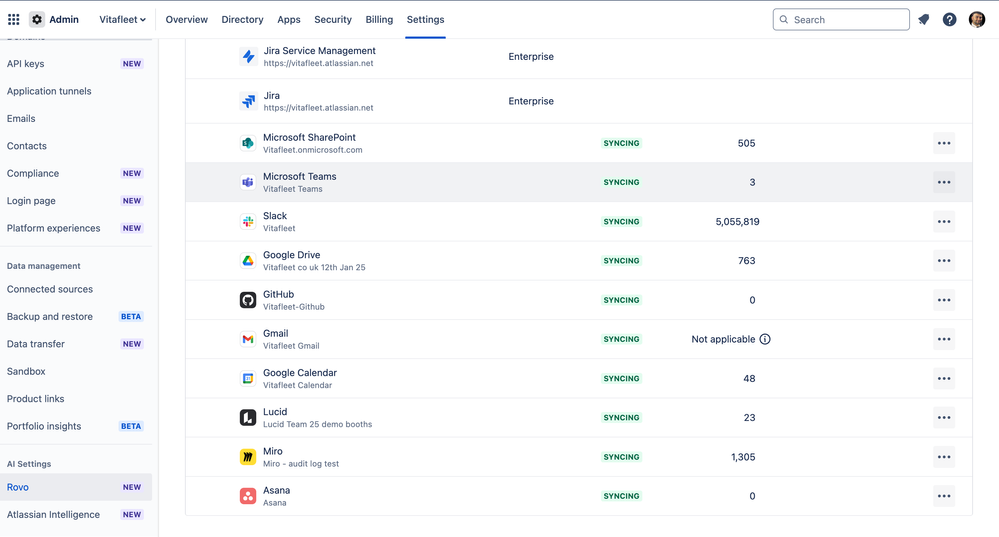
Task: Open Product links in sidebar
Action: point(76,399)
